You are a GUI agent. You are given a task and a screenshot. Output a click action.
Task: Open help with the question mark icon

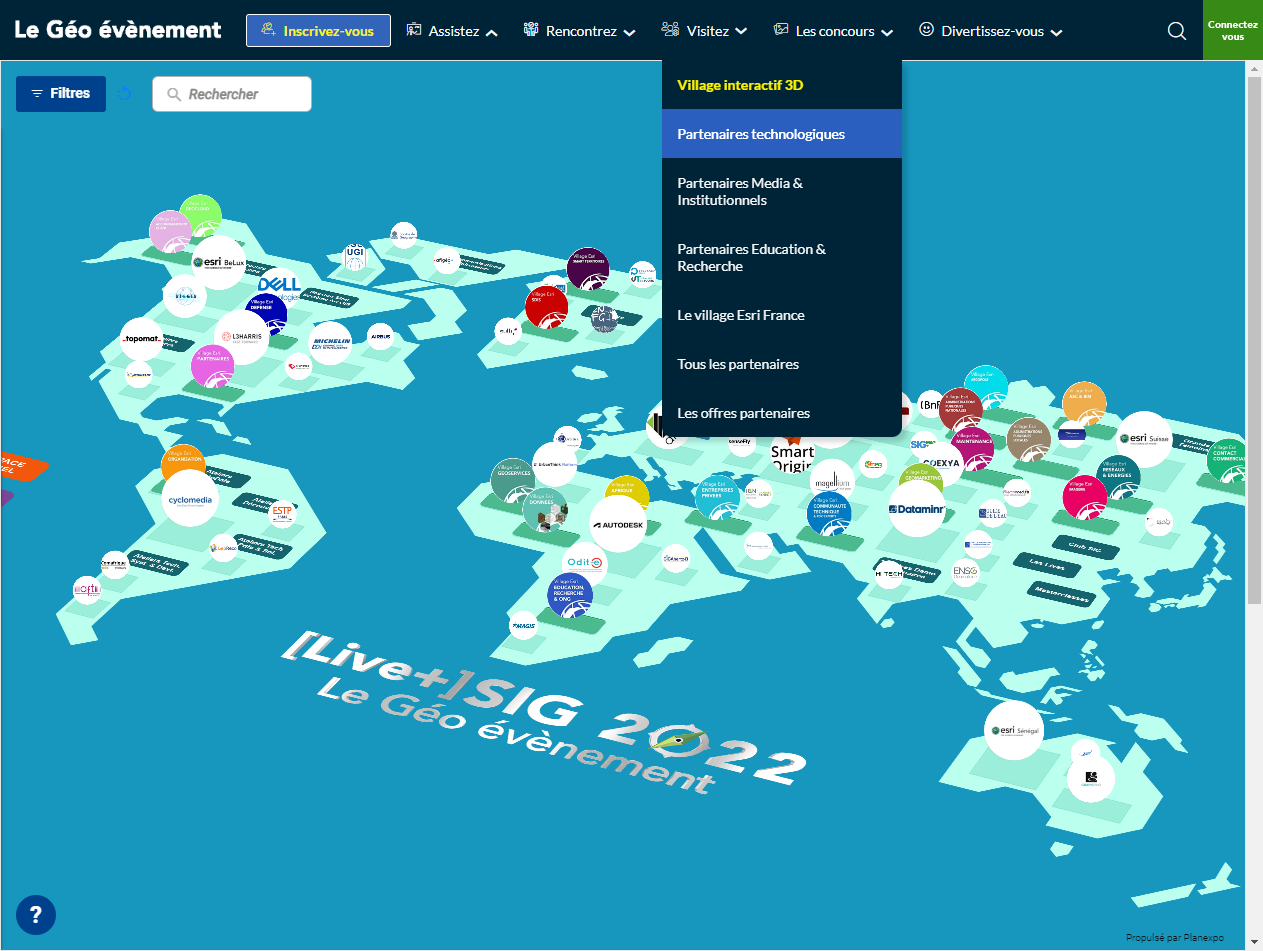click(x=36, y=914)
